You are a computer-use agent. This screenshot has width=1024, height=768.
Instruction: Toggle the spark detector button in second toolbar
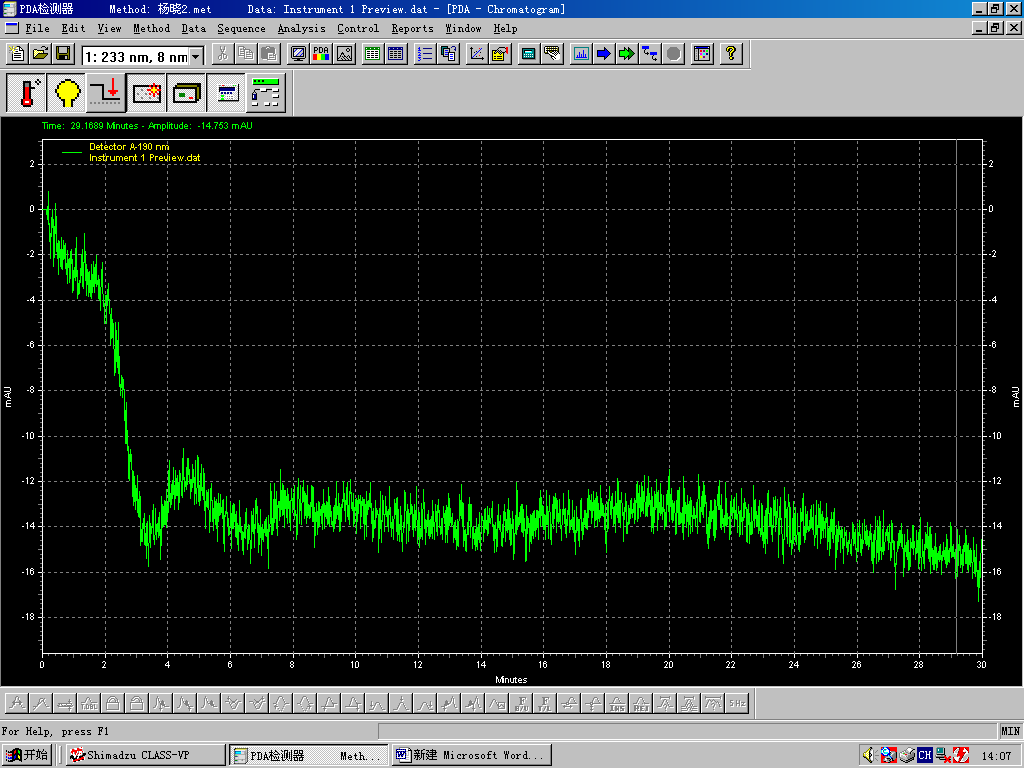(x=148, y=93)
